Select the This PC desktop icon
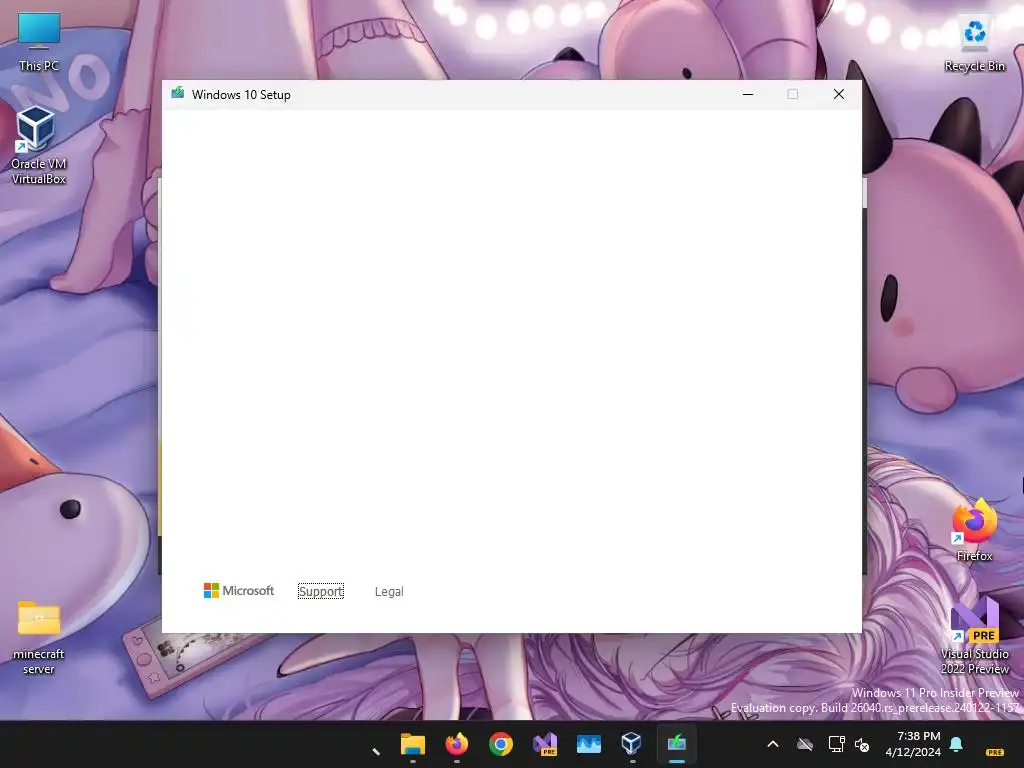Viewport: 1024px width, 768px height. click(39, 42)
